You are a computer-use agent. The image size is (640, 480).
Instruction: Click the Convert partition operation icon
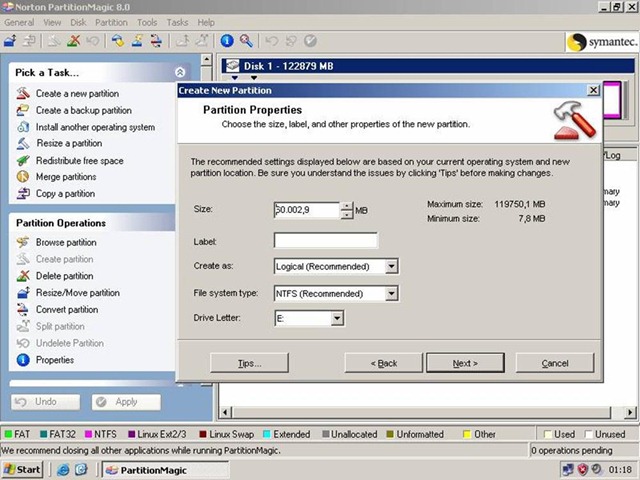click(23, 309)
